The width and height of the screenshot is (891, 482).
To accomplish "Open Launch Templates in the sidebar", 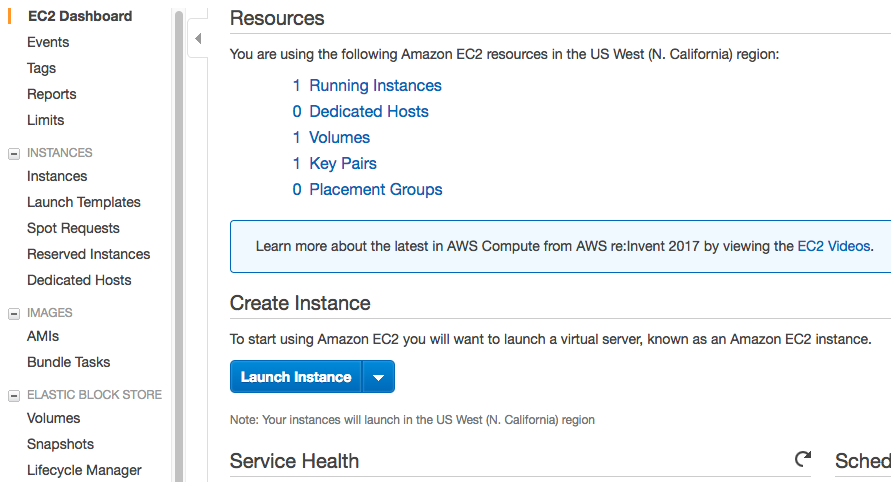I will click(83, 202).
